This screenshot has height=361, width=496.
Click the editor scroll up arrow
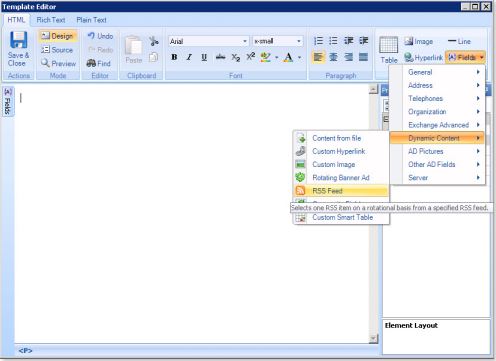(x=373, y=89)
